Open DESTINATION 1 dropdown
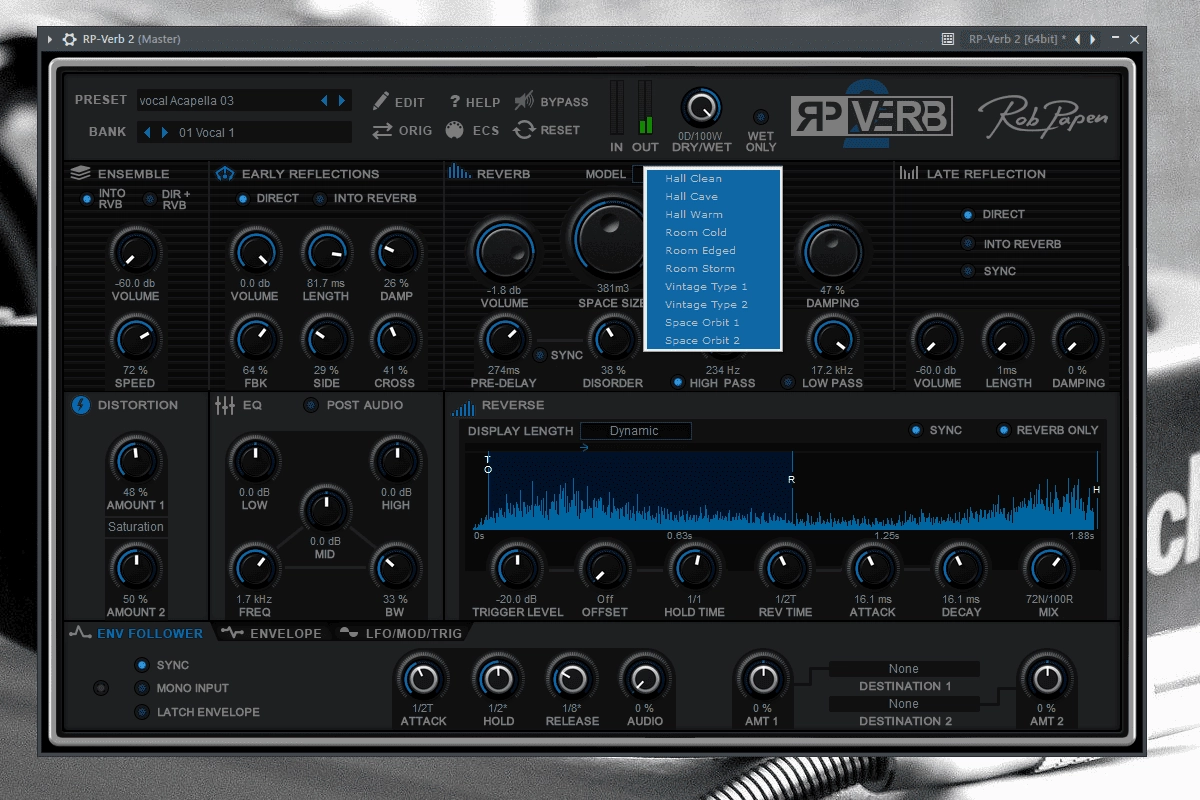This screenshot has height=800, width=1200. [x=904, y=669]
